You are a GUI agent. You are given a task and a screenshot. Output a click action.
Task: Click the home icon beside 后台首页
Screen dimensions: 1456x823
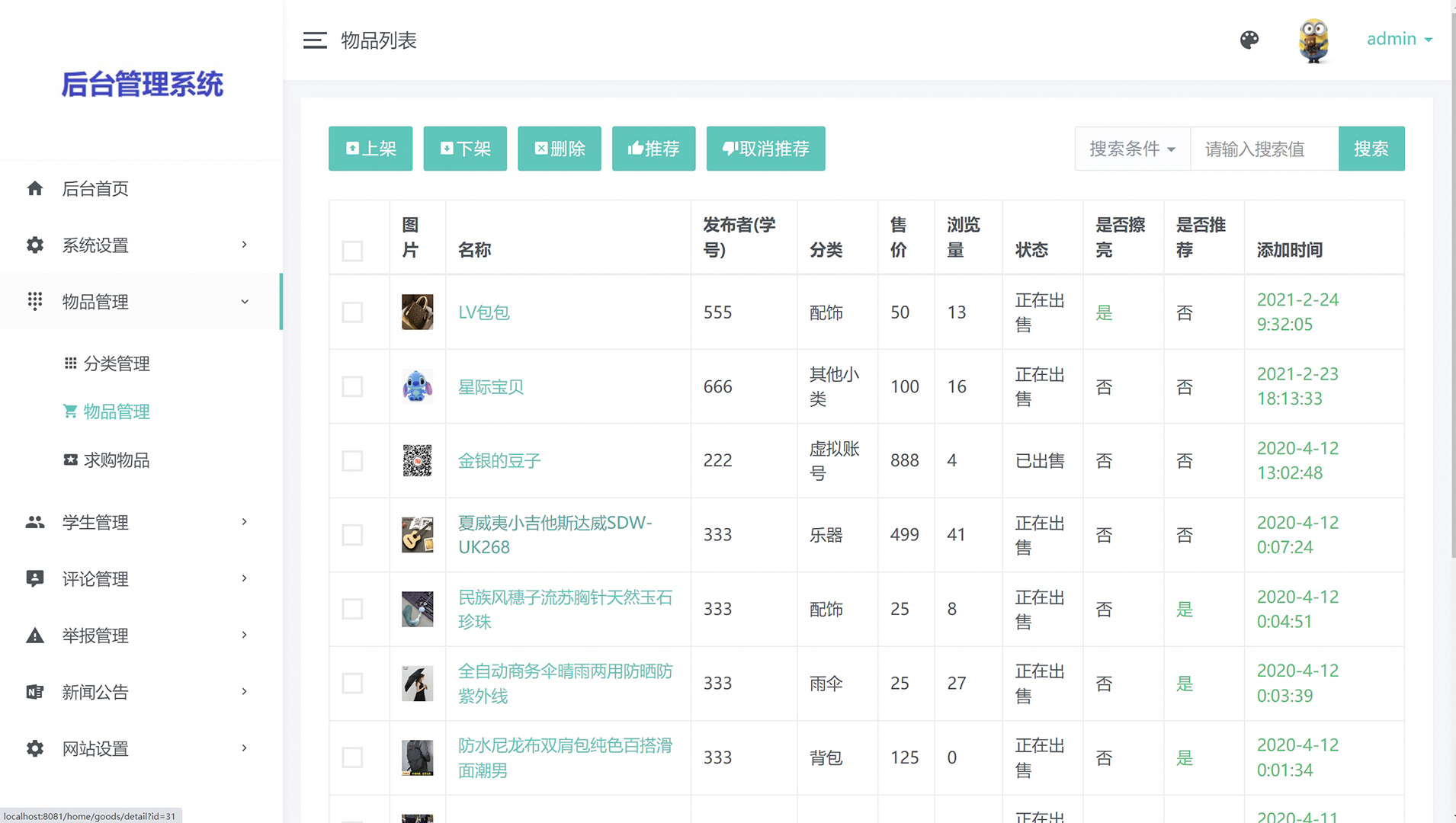[35, 188]
